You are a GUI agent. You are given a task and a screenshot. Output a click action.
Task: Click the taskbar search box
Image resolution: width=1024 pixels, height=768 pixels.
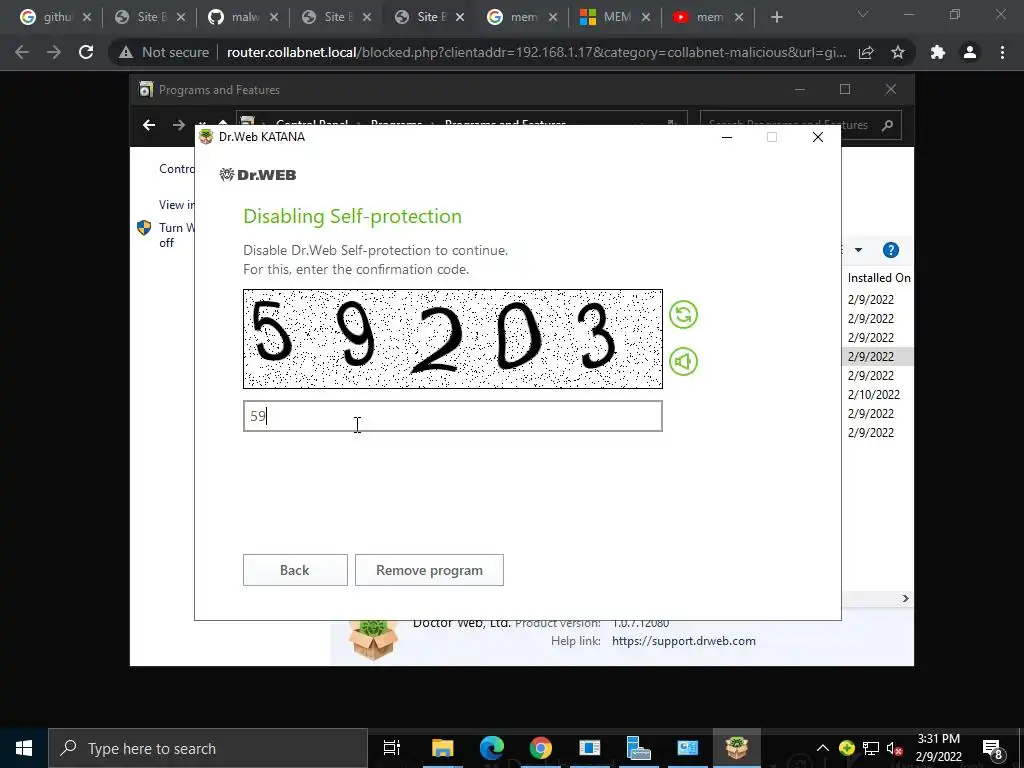click(x=208, y=748)
